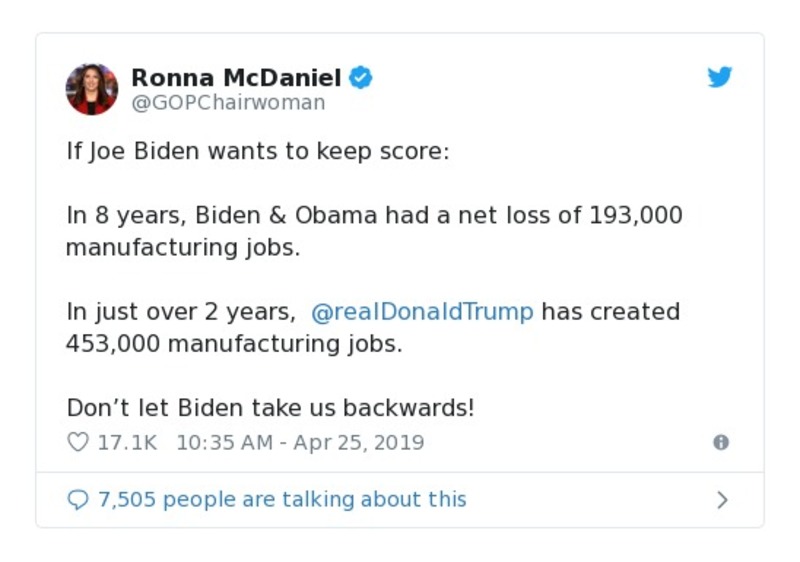Expand the conversation with the right chevron

tap(722, 499)
